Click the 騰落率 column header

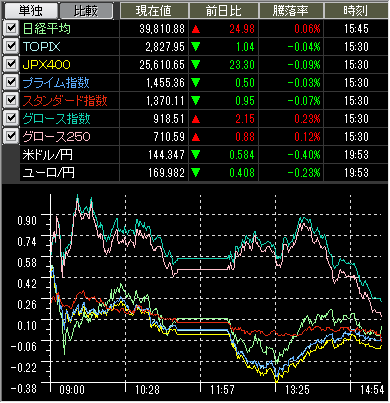point(291,11)
